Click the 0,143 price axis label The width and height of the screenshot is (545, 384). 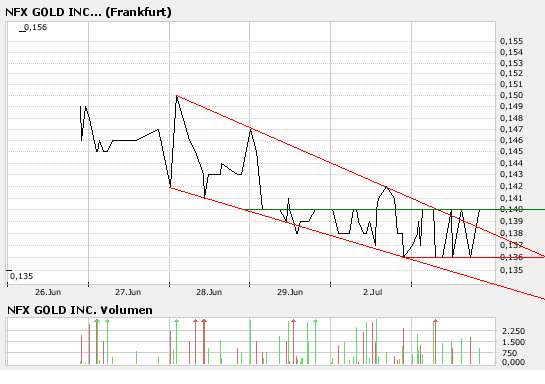(x=511, y=174)
